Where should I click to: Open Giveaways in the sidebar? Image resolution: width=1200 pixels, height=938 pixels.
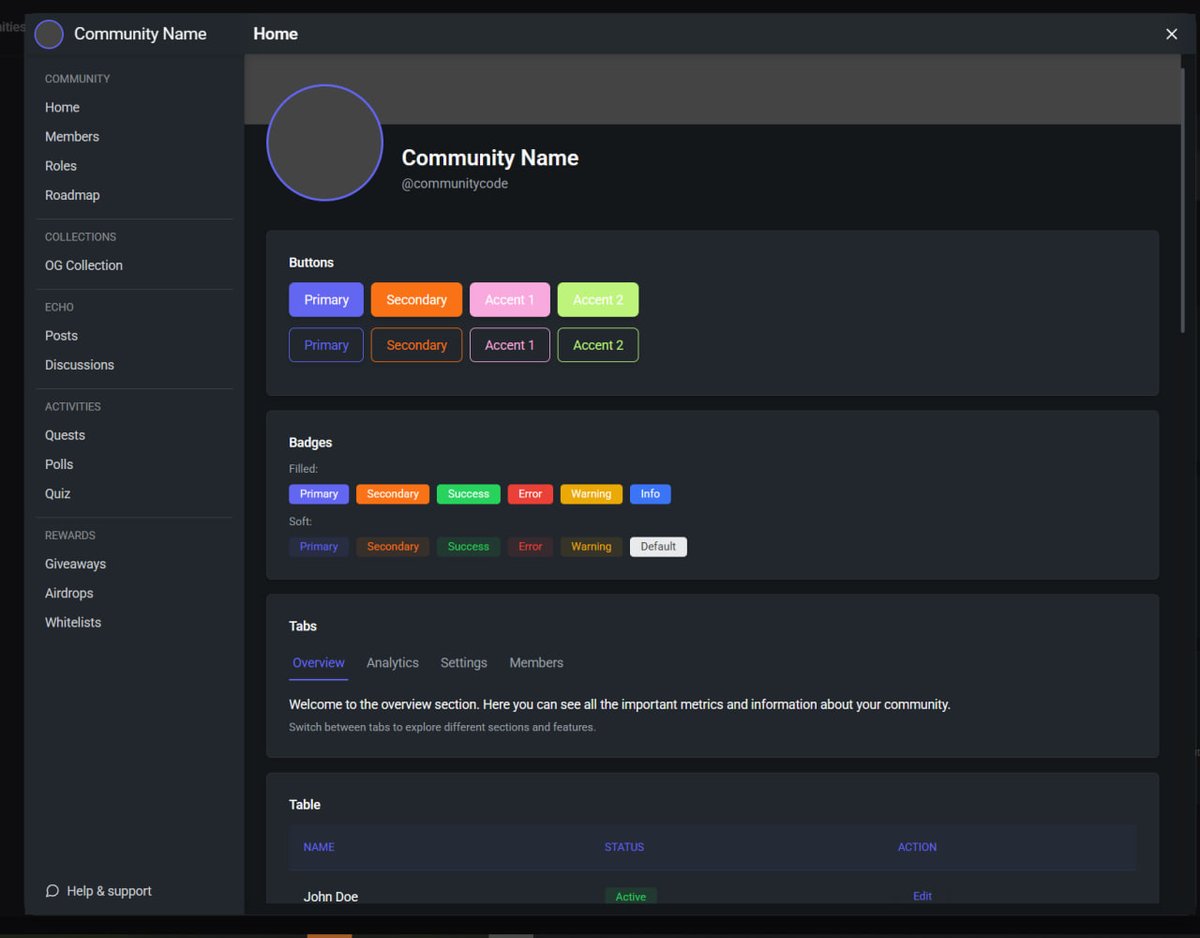tap(75, 564)
